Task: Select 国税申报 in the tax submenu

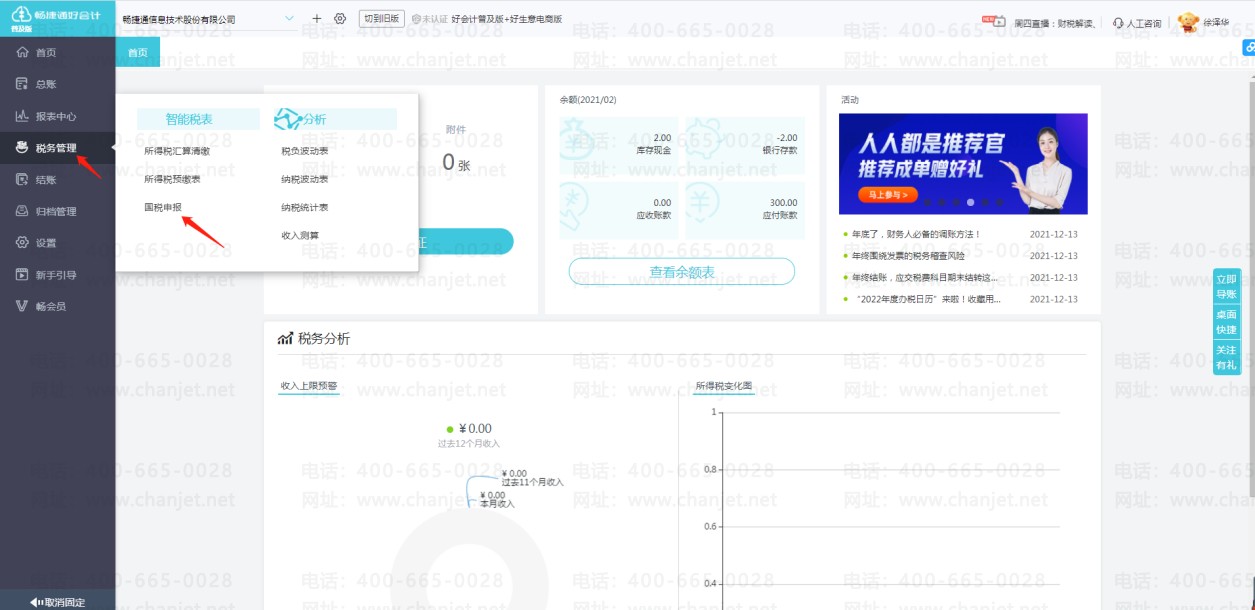Action: tap(163, 207)
